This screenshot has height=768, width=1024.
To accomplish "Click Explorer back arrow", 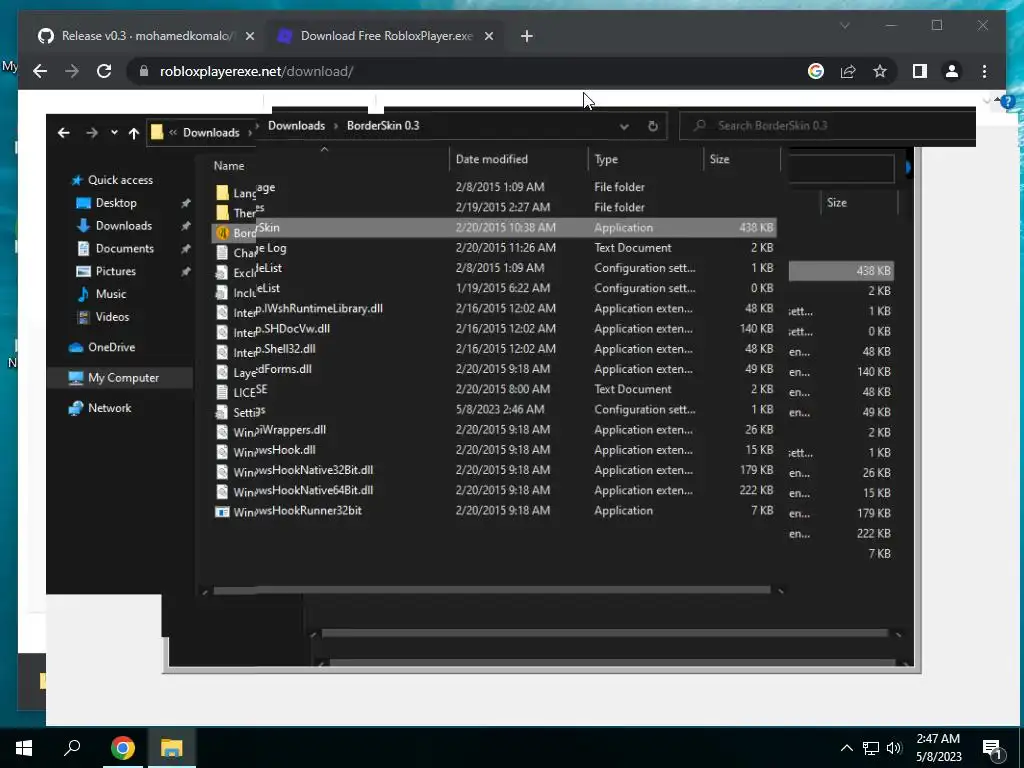I will pyautogui.click(x=63, y=133).
